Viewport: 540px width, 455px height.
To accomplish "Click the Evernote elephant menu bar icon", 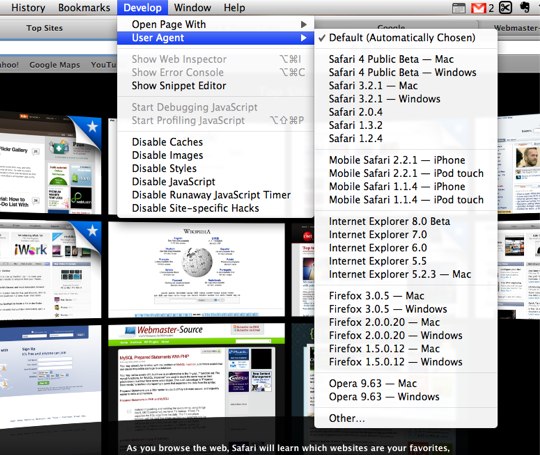I will coord(525,8).
